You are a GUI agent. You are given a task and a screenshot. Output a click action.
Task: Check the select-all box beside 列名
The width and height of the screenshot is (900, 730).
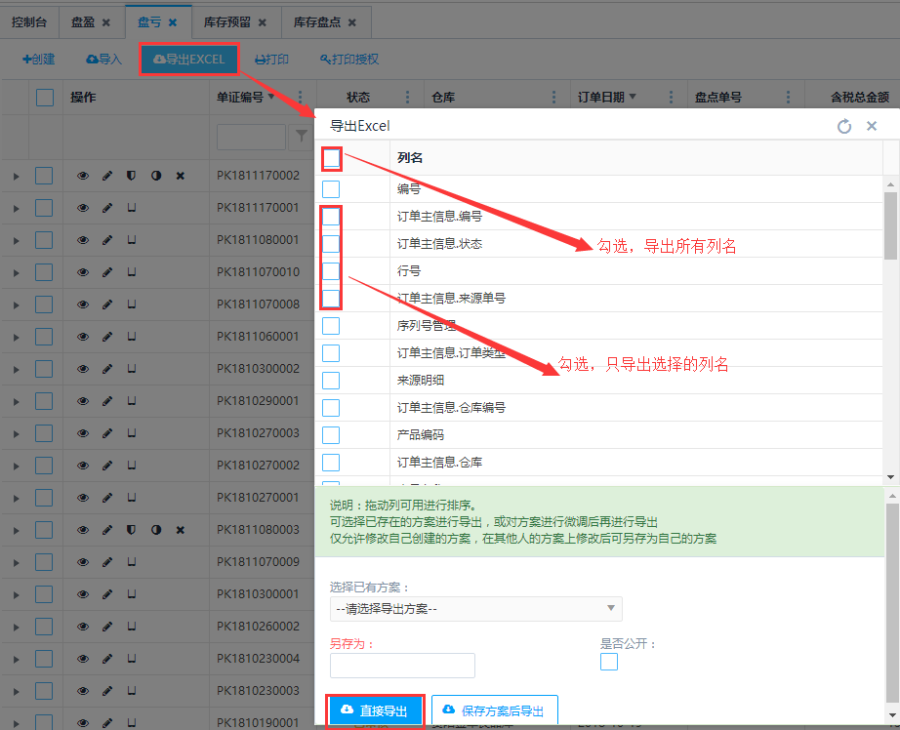[x=332, y=158]
